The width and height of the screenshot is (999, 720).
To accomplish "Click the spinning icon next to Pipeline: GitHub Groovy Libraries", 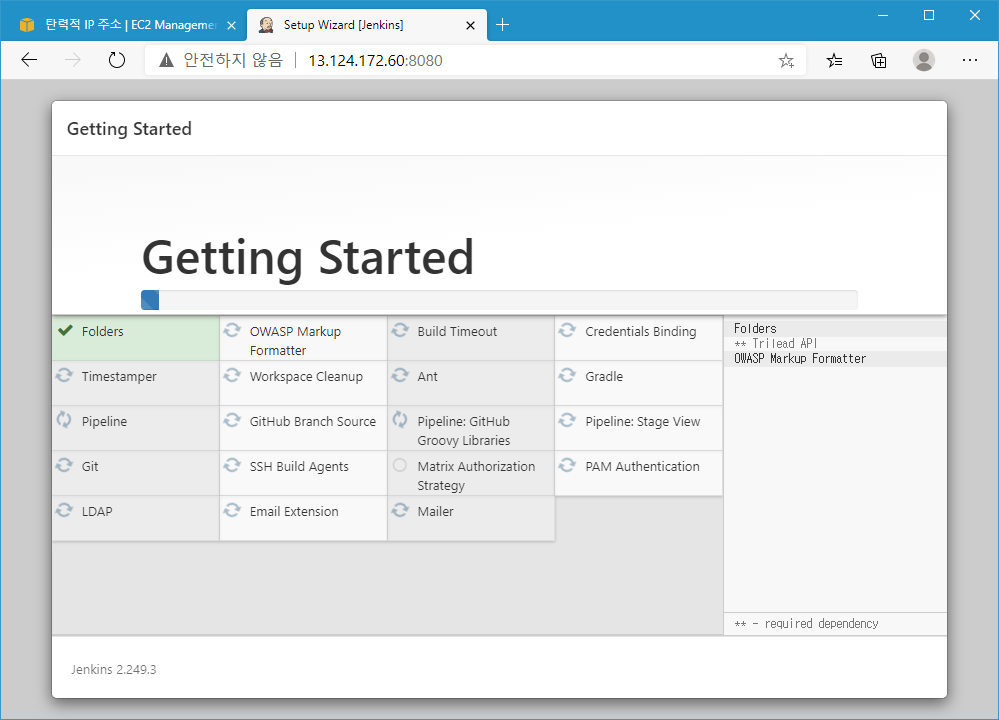I will (400, 420).
